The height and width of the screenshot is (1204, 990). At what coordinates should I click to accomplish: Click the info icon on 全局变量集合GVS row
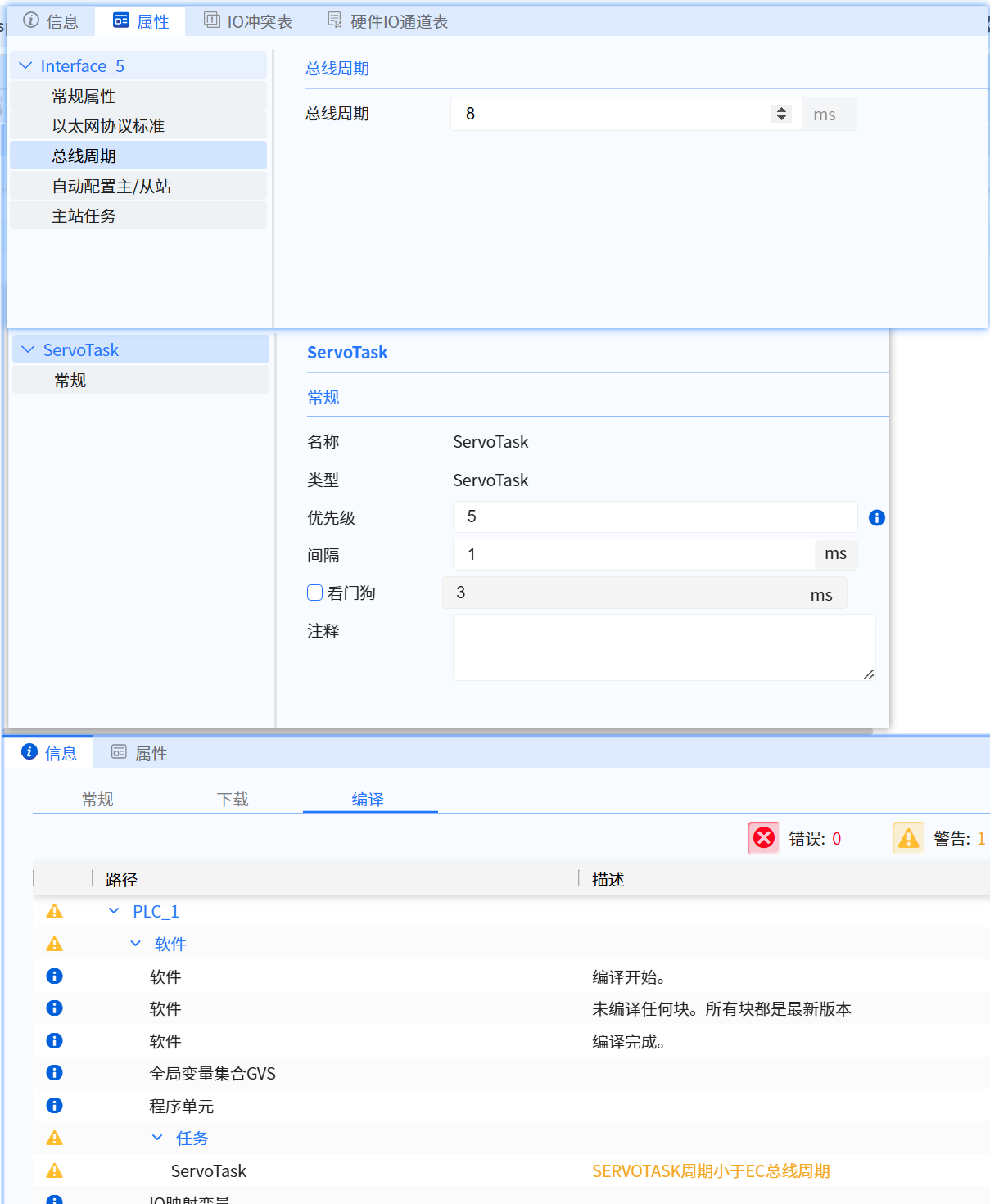[x=55, y=1072]
